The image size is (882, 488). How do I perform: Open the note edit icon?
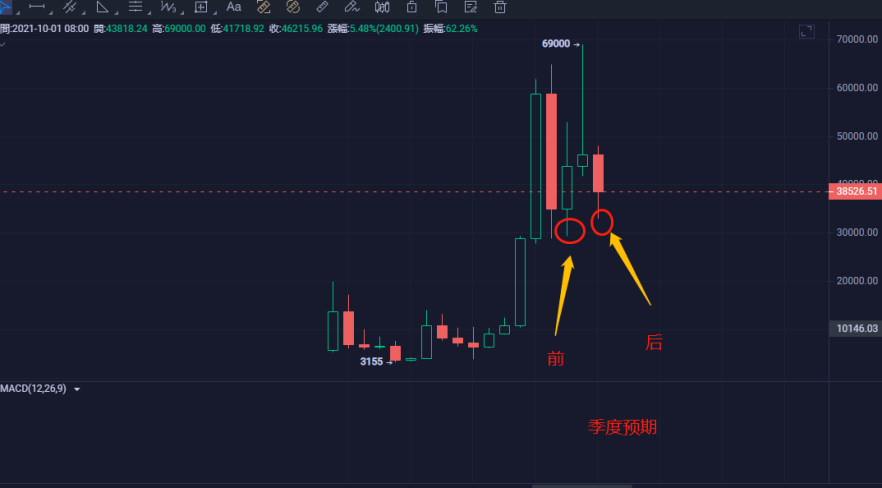tap(471, 7)
